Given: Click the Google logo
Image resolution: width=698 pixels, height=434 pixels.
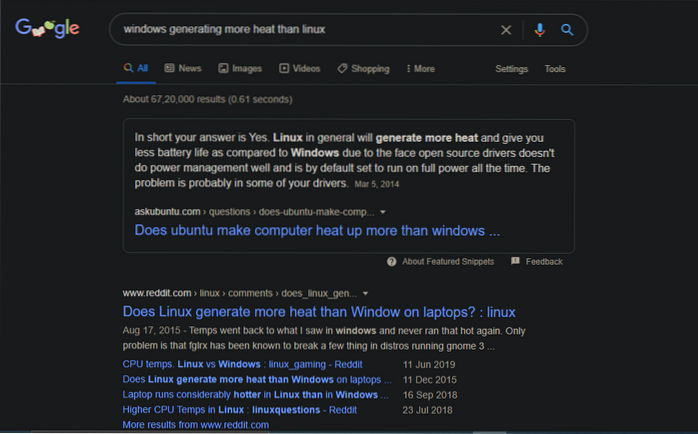Looking at the screenshot, I should [47, 29].
